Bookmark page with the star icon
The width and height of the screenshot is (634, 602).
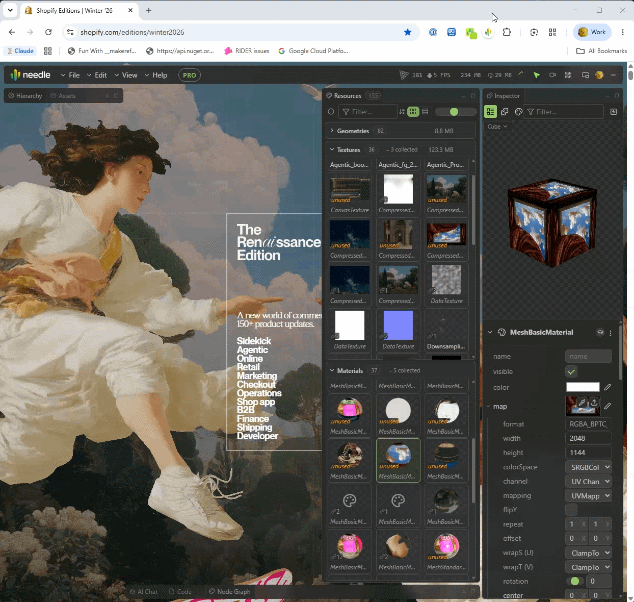click(x=408, y=32)
